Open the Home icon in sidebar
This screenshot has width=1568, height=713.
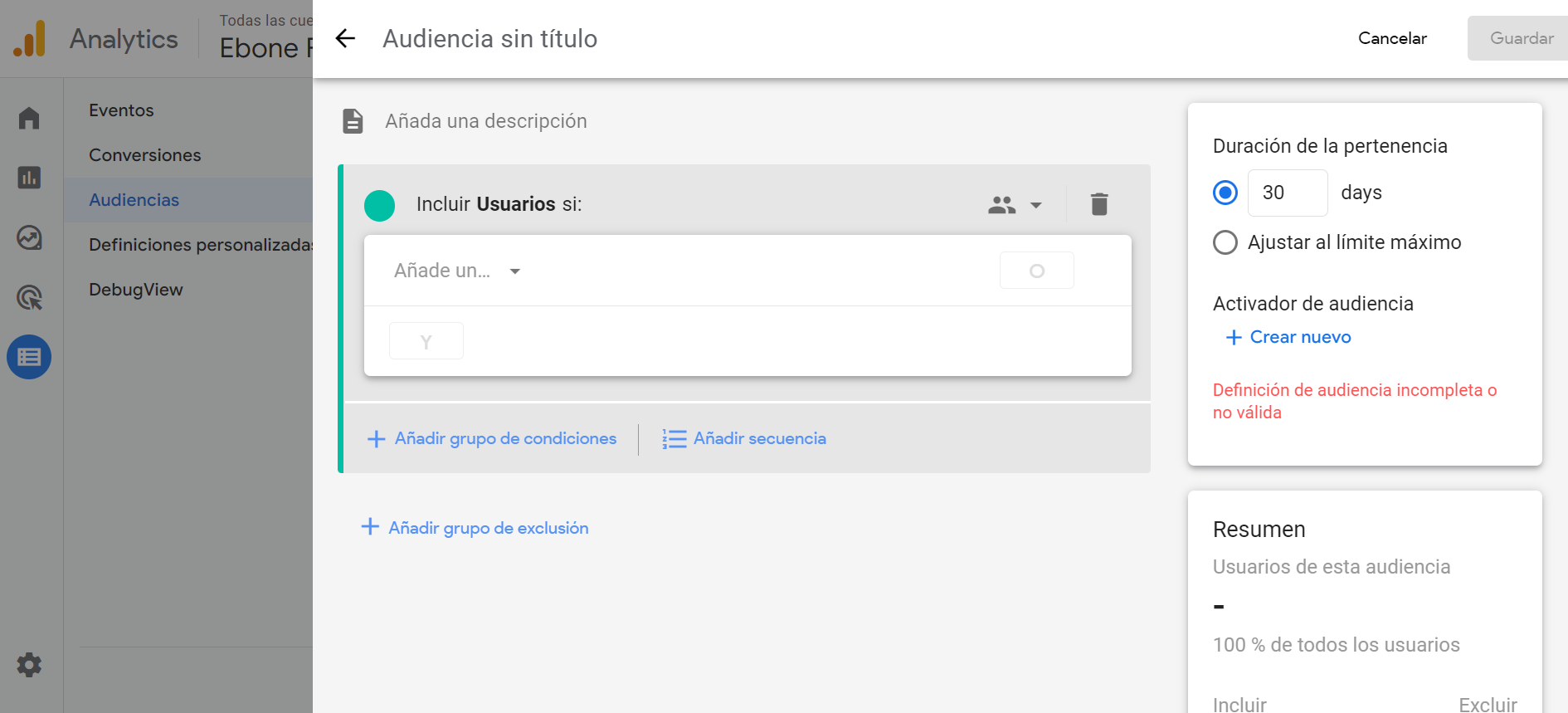click(x=29, y=118)
